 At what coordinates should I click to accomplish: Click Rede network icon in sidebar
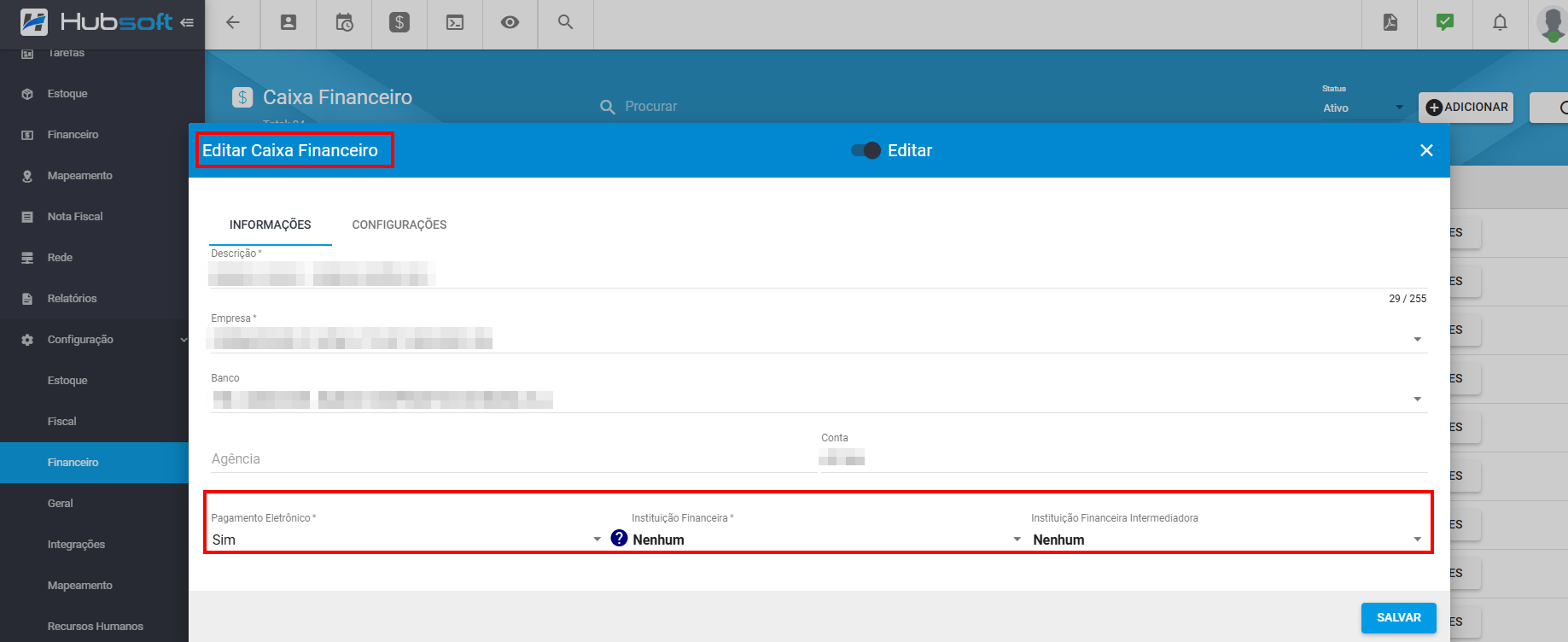click(x=27, y=258)
